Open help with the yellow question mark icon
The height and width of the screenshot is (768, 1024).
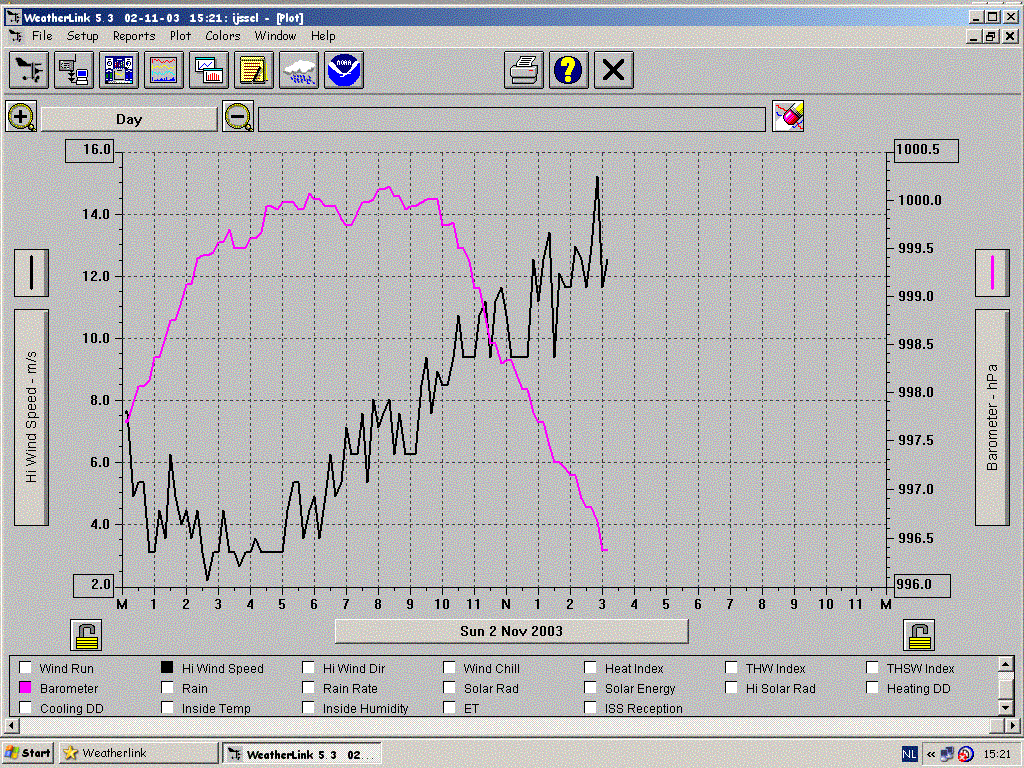coord(568,71)
